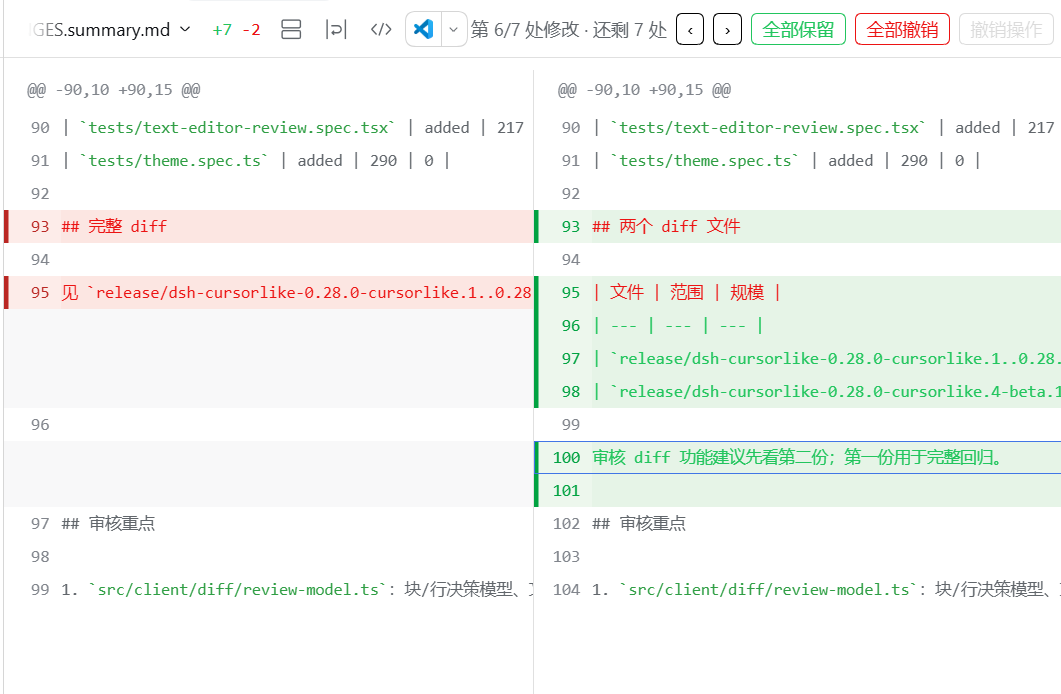Viewport: 1061px width, 694px height.
Task: Click left pane line 99 review-model.ts entry
Action: (269, 590)
